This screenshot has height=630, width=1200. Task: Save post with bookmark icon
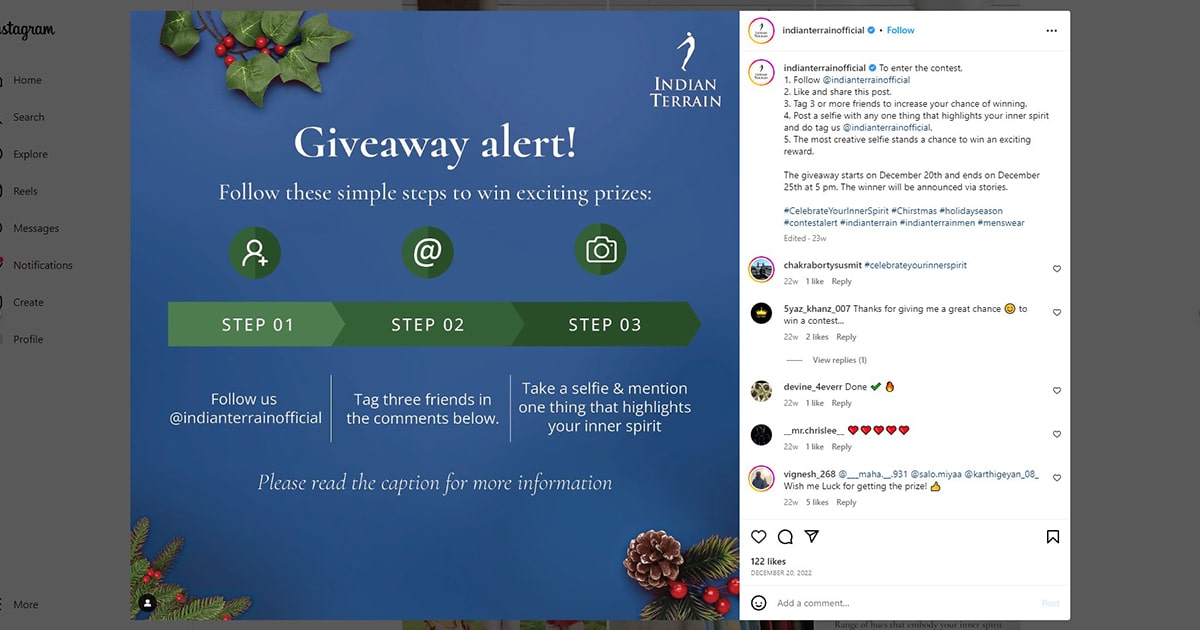(1053, 537)
